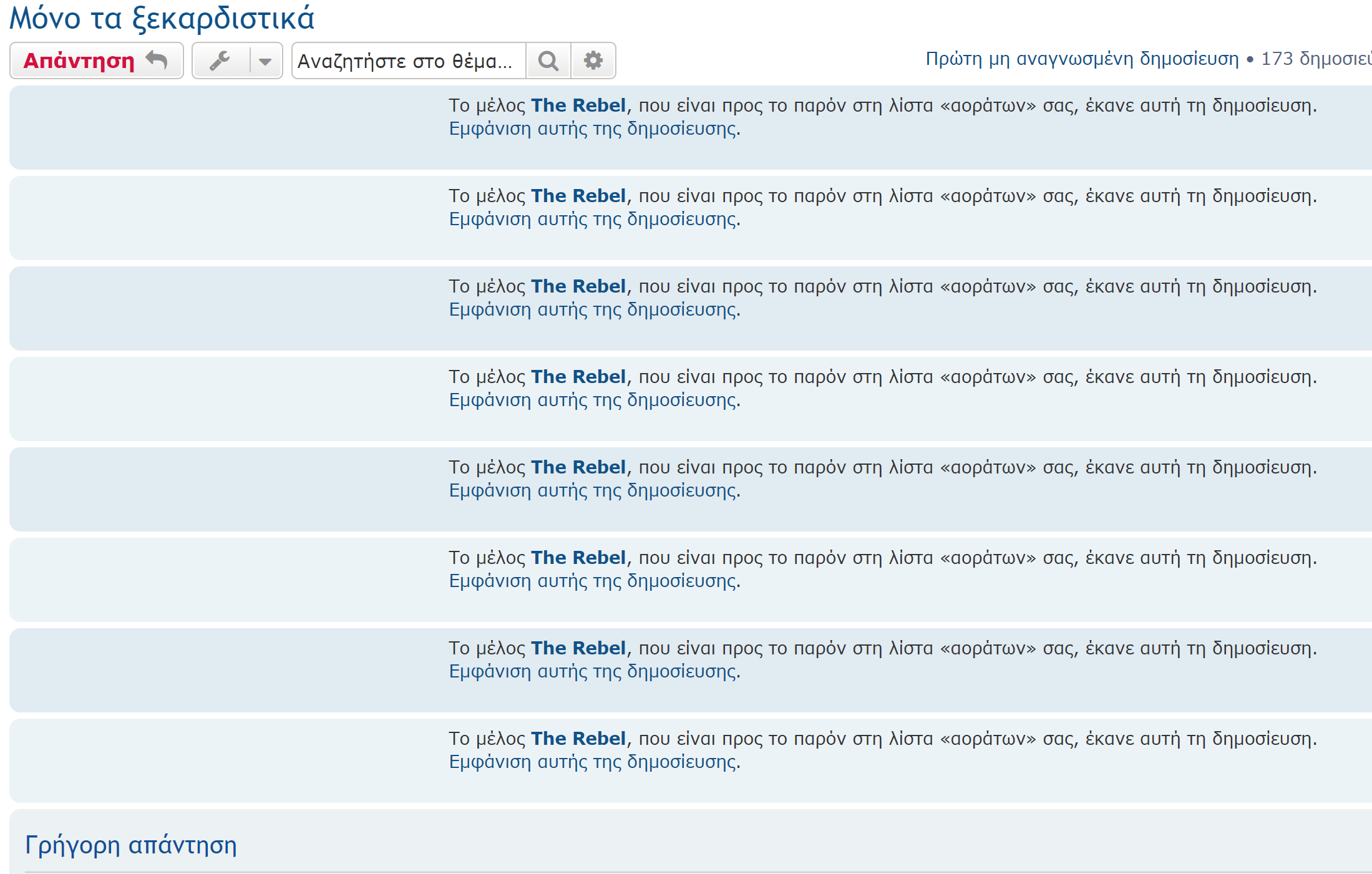Click The Rebel username in fourth post
The width and height of the screenshot is (1372, 874).
click(578, 377)
